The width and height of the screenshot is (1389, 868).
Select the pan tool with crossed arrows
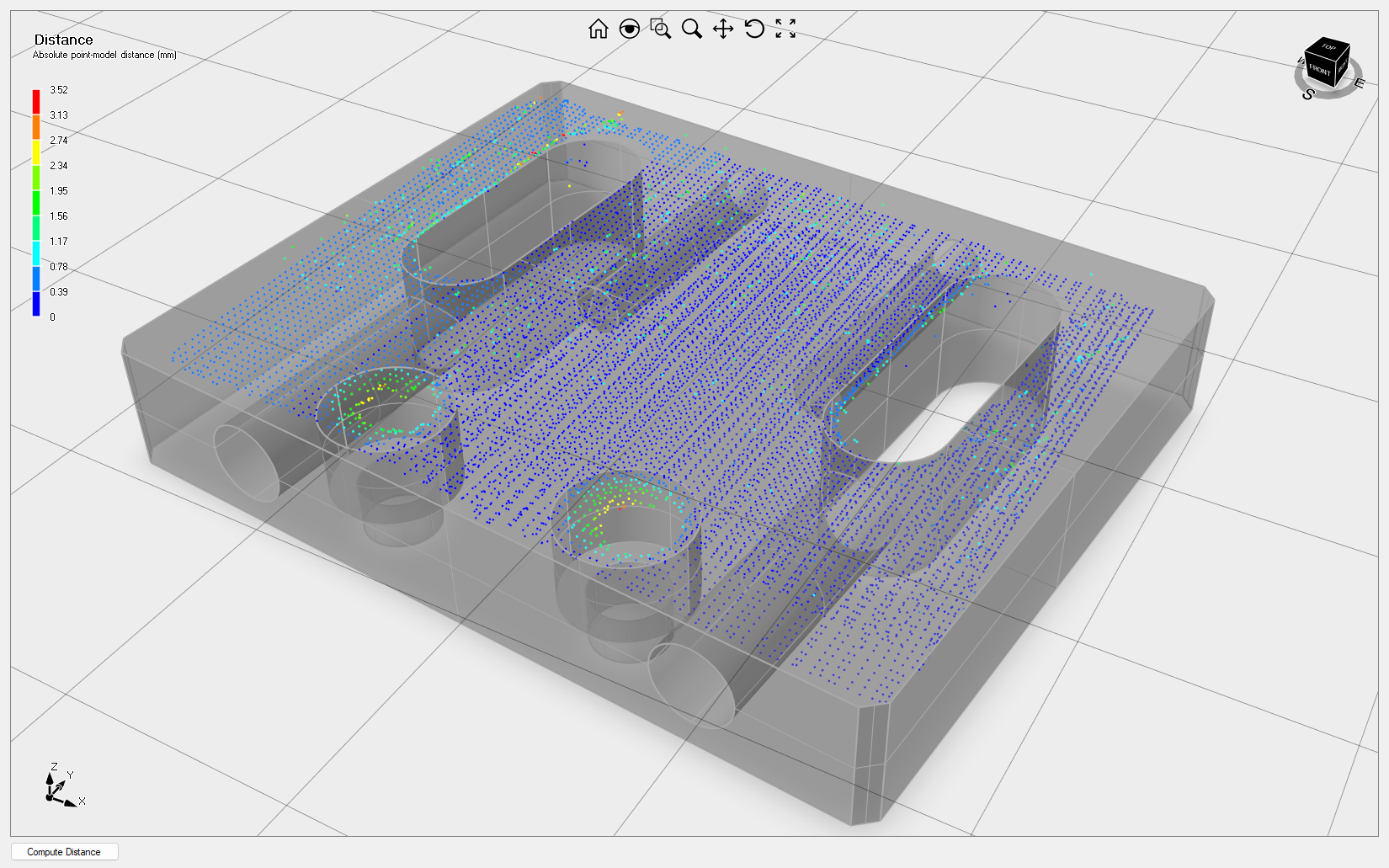(x=722, y=29)
